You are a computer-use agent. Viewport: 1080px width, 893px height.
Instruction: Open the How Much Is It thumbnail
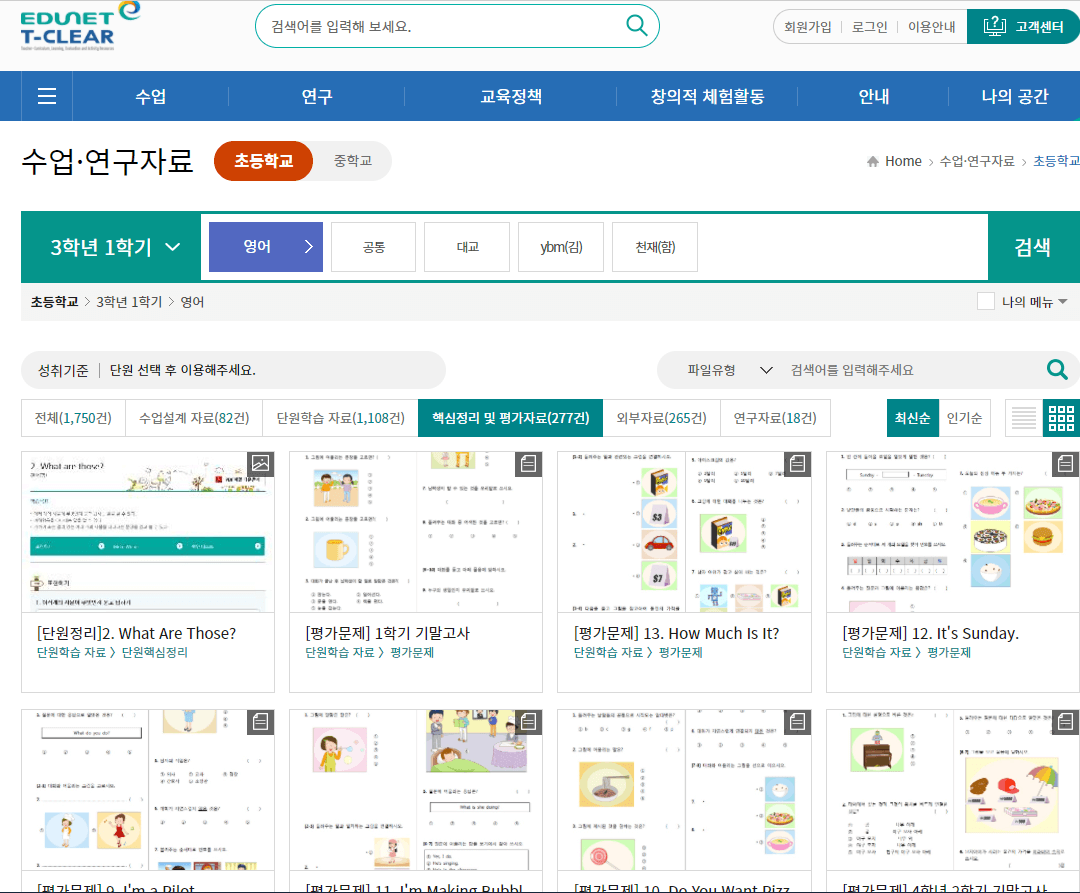pyautogui.click(x=684, y=532)
